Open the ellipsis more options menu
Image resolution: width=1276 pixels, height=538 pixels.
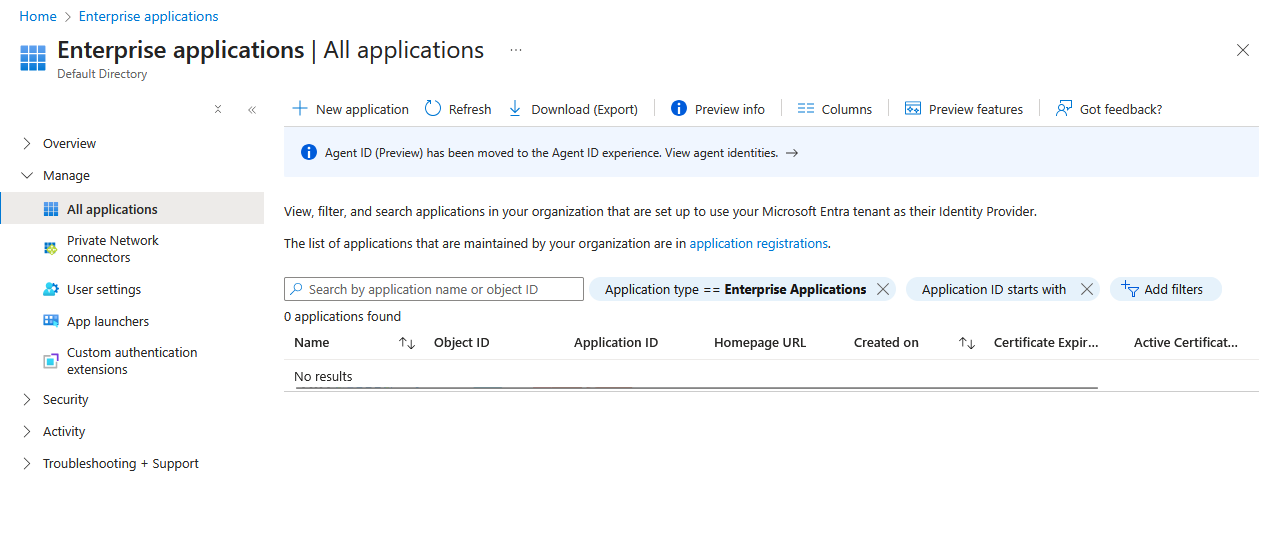coord(516,49)
